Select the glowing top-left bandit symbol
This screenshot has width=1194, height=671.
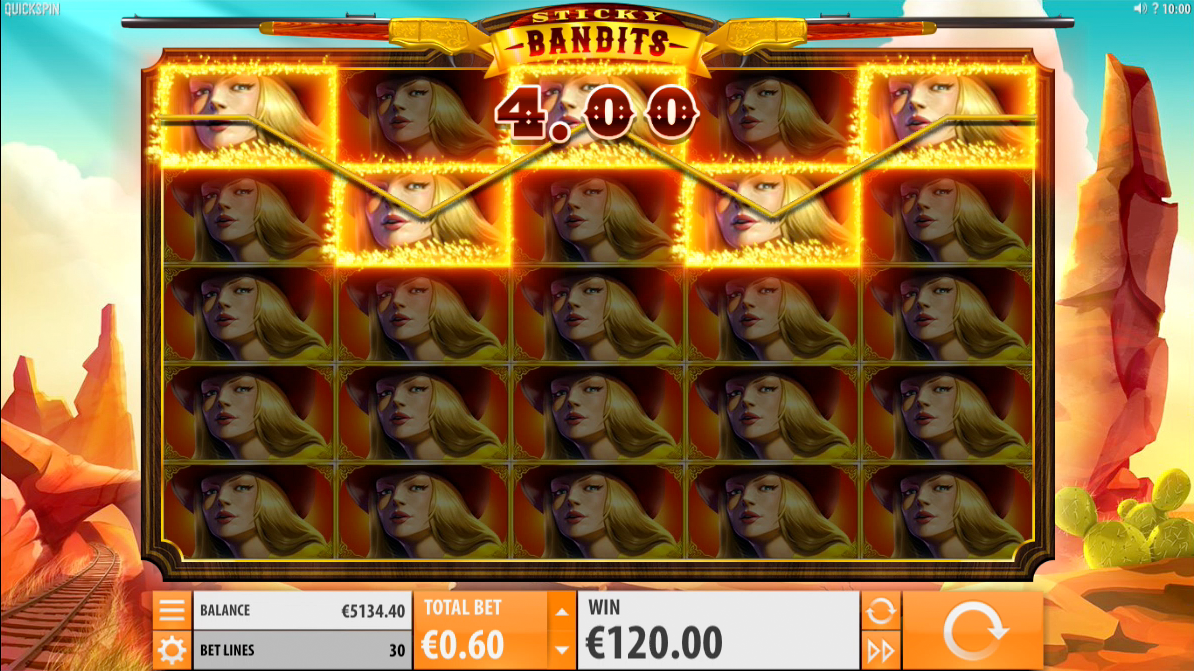248,116
